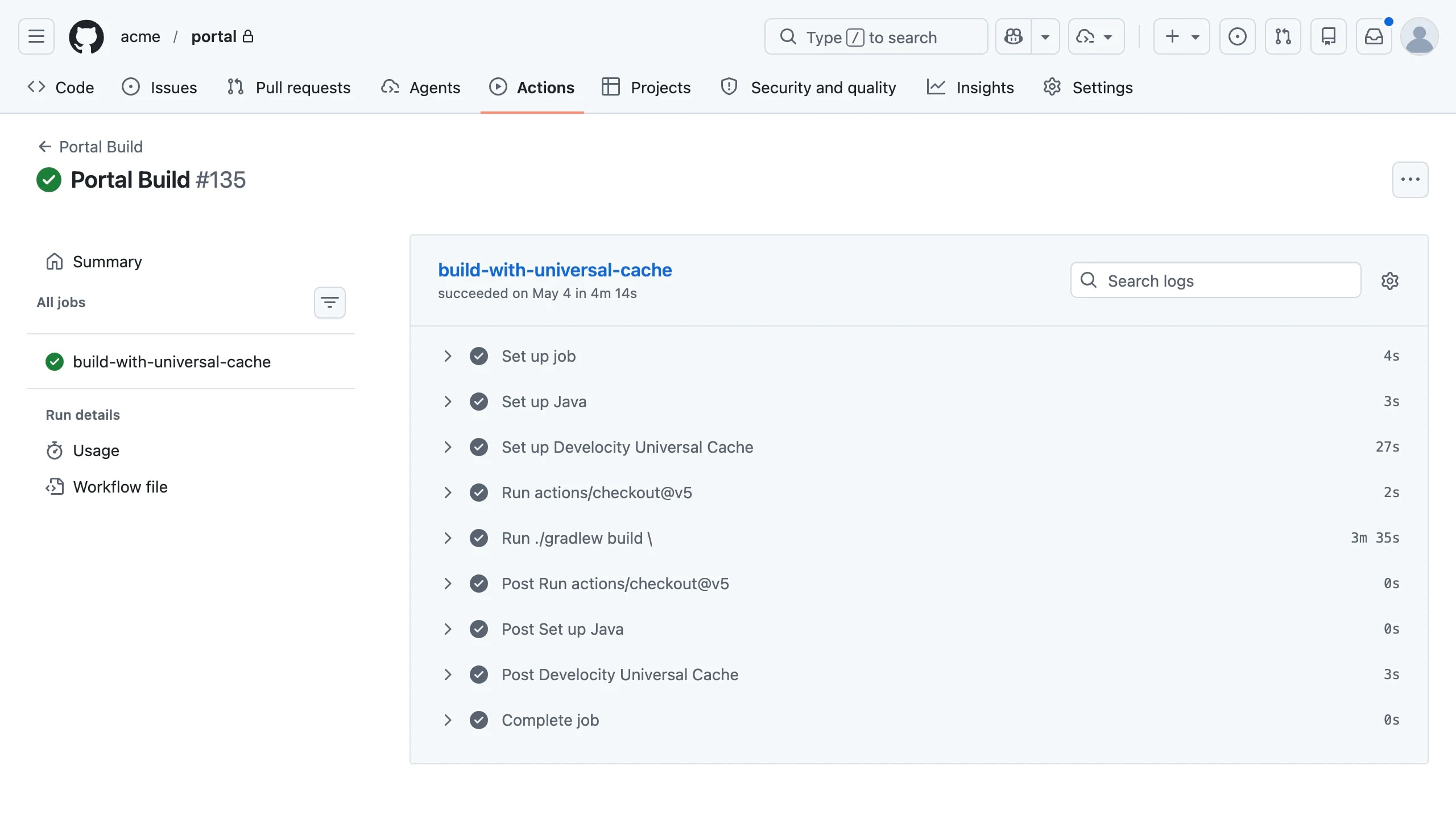Expand Set up Develocity Universal Cache step
The width and height of the screenshot is (1456, 819).
click(919, 447)
